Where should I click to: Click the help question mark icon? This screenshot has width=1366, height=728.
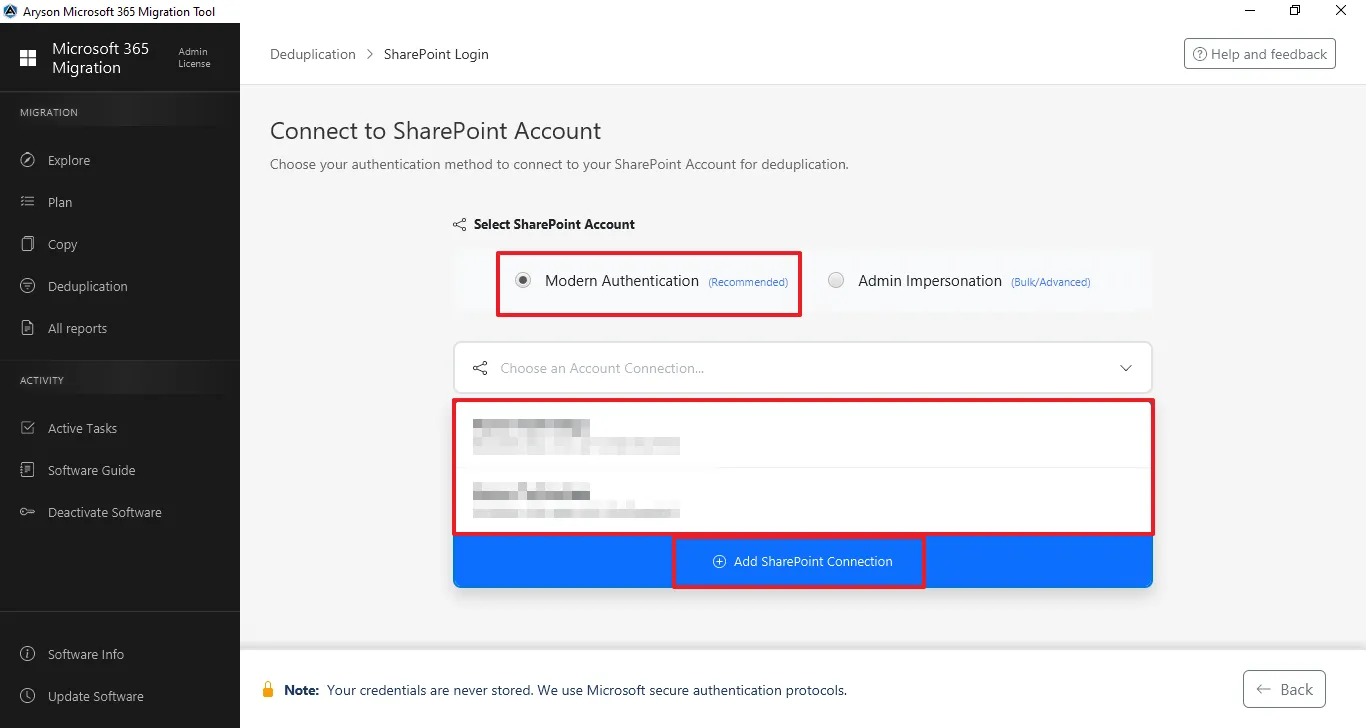point(1199,54)
